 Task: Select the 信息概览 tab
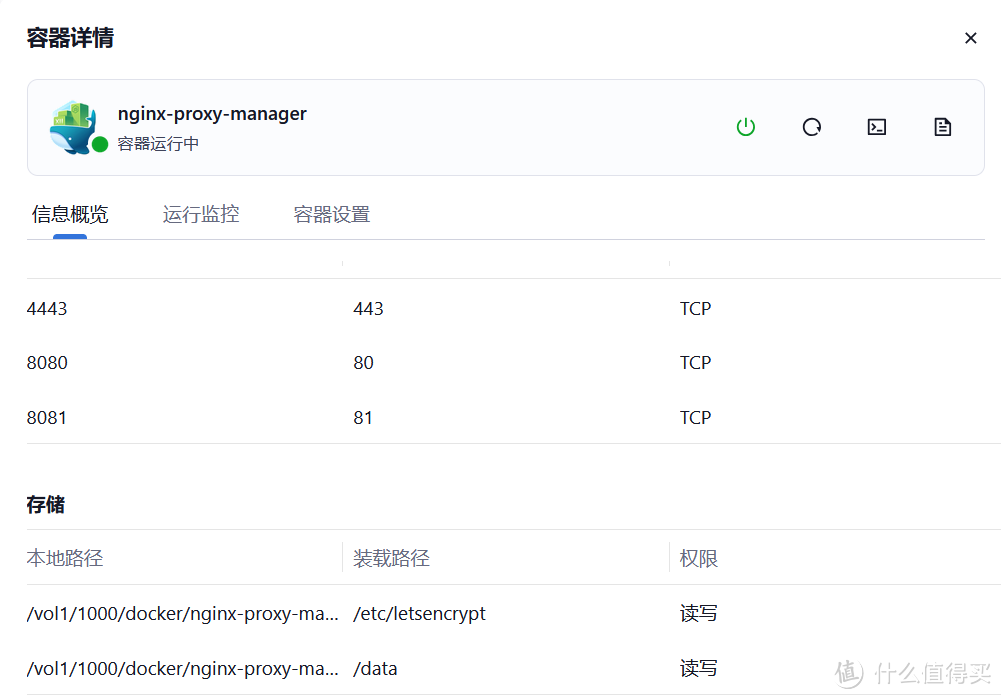tap(70, 214)
